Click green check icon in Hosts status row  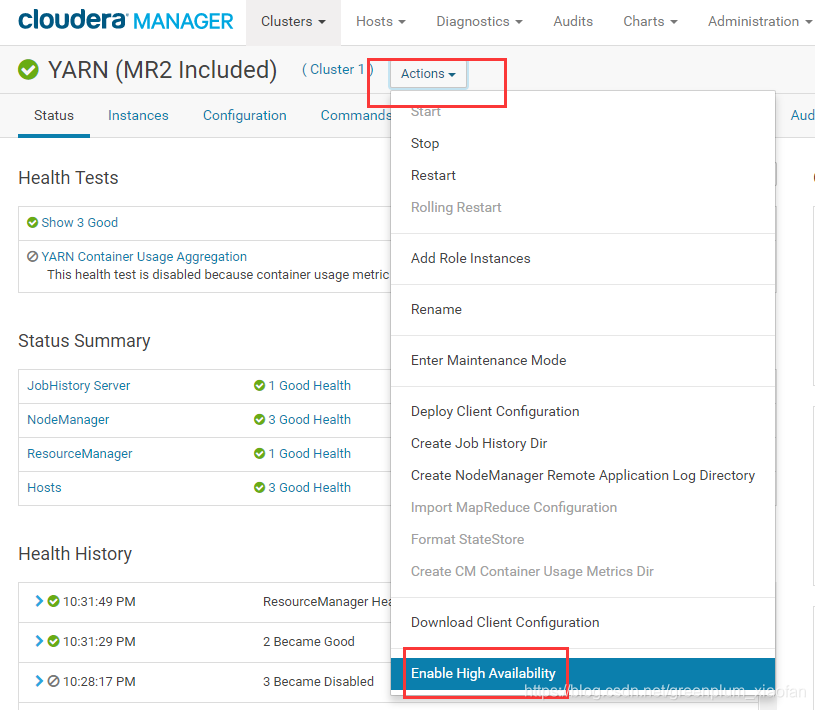[x=259, y=488]
